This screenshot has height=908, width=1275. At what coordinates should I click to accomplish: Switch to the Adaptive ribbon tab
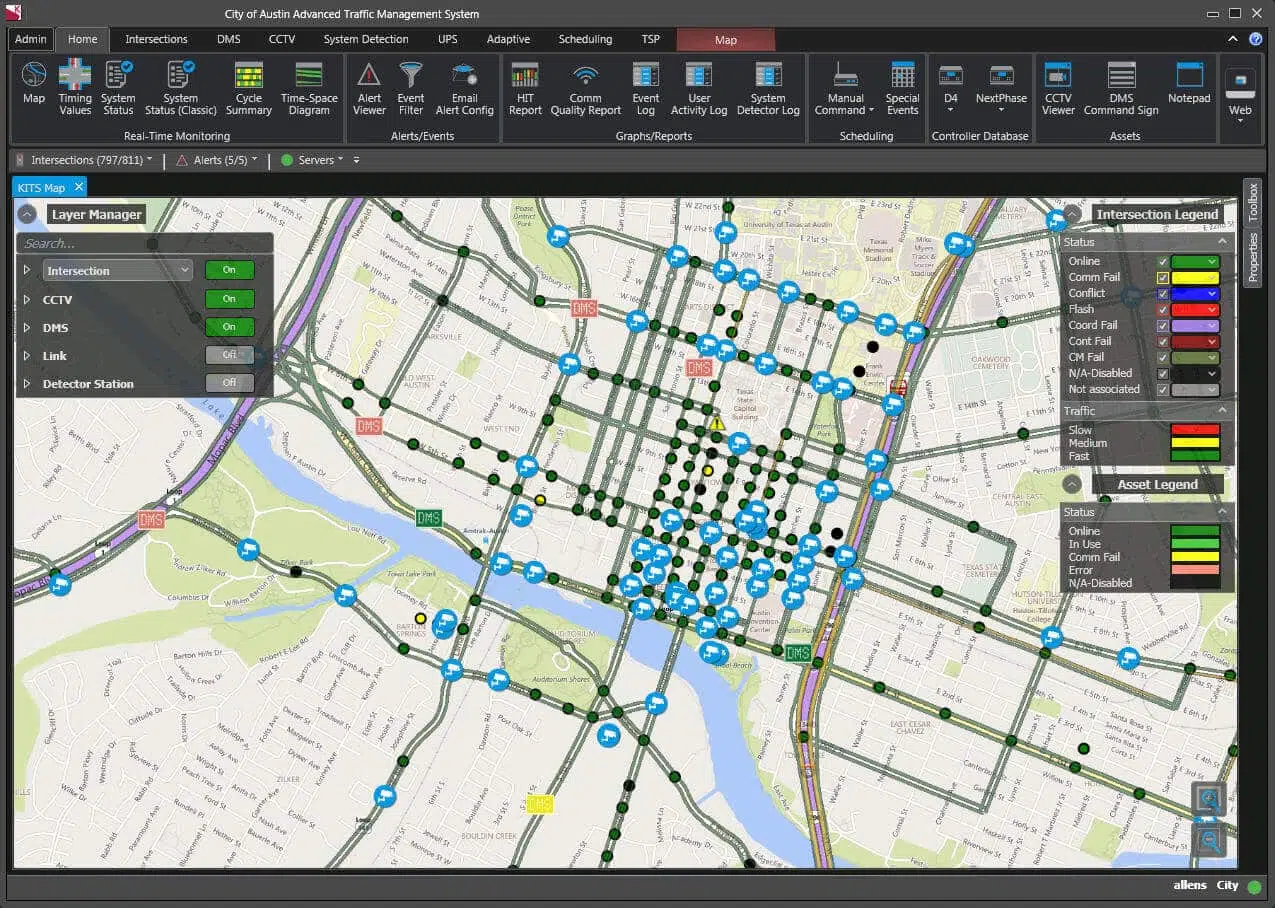click(x=508, y=39)
